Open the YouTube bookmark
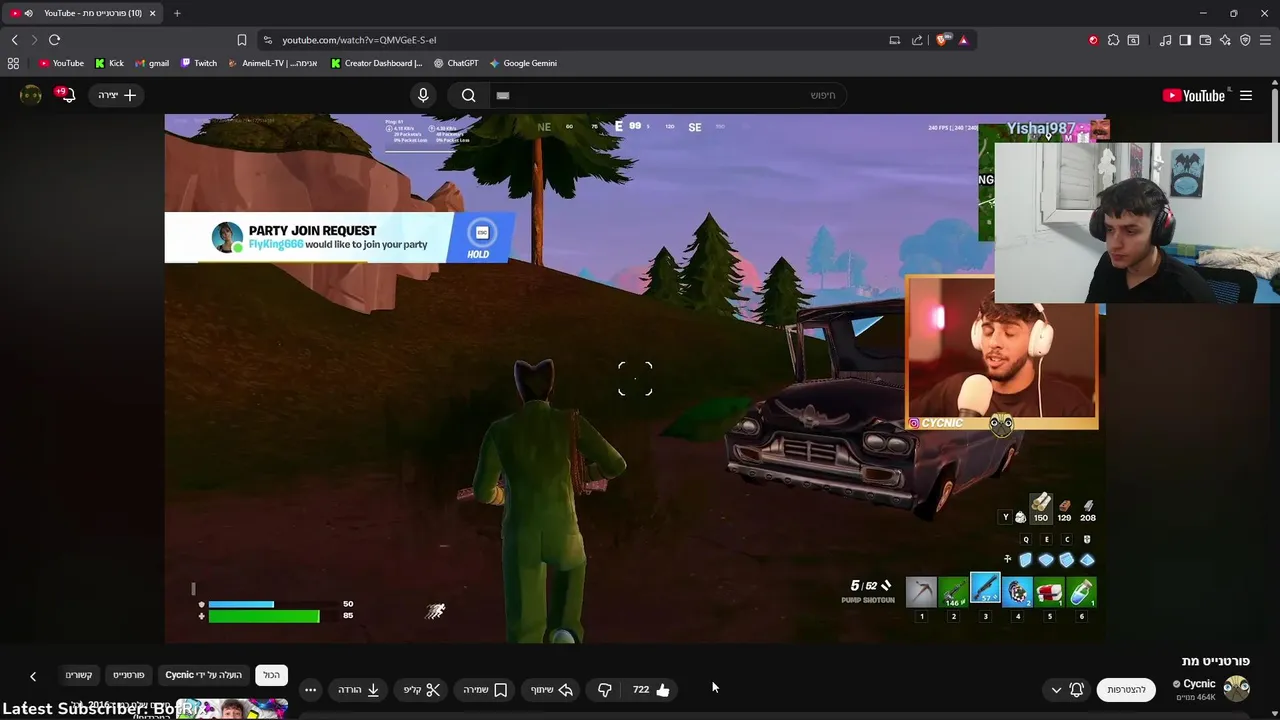This screenshot has height=720, width=1280. coord(61,63)
